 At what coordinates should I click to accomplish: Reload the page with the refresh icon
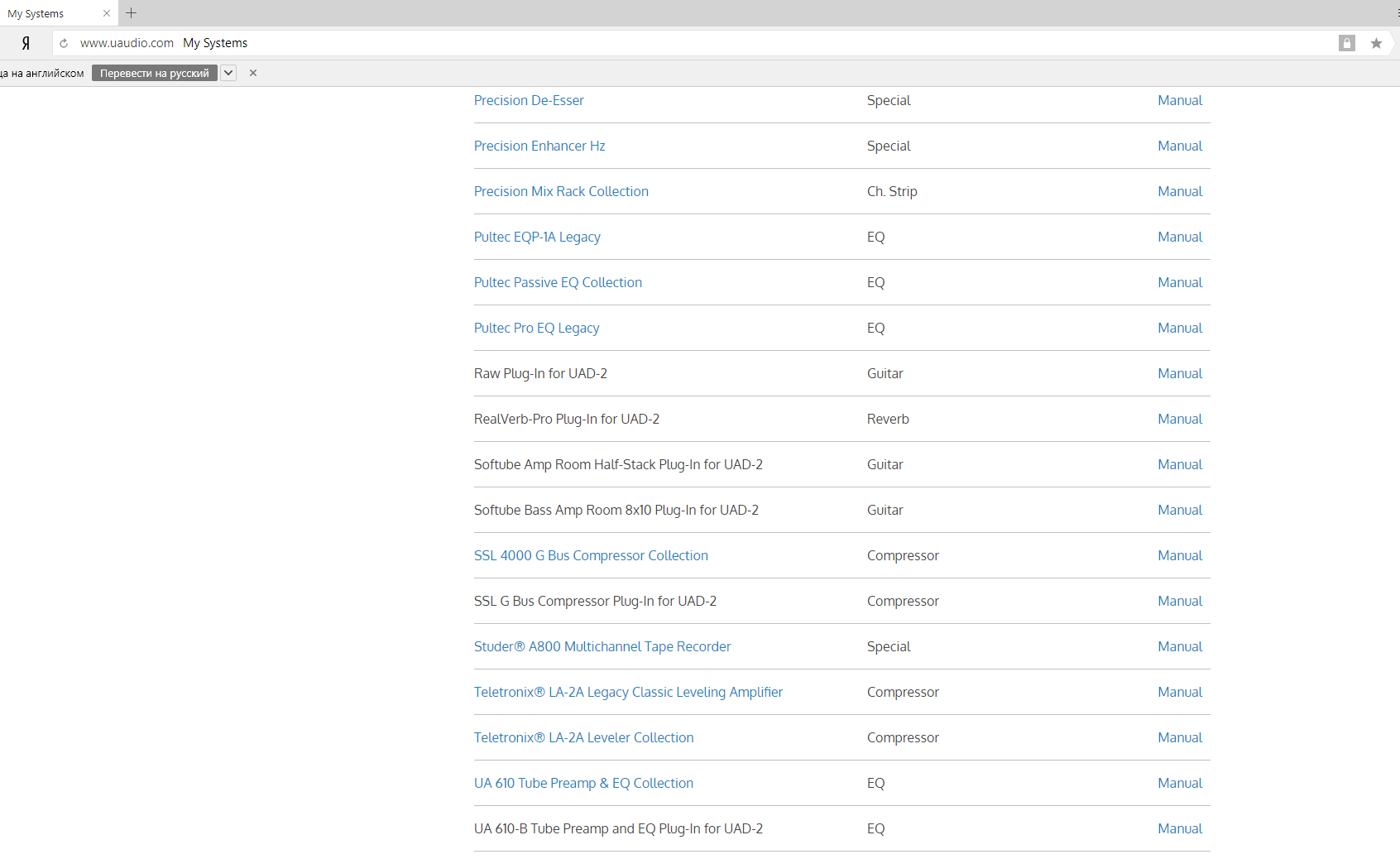64,43
